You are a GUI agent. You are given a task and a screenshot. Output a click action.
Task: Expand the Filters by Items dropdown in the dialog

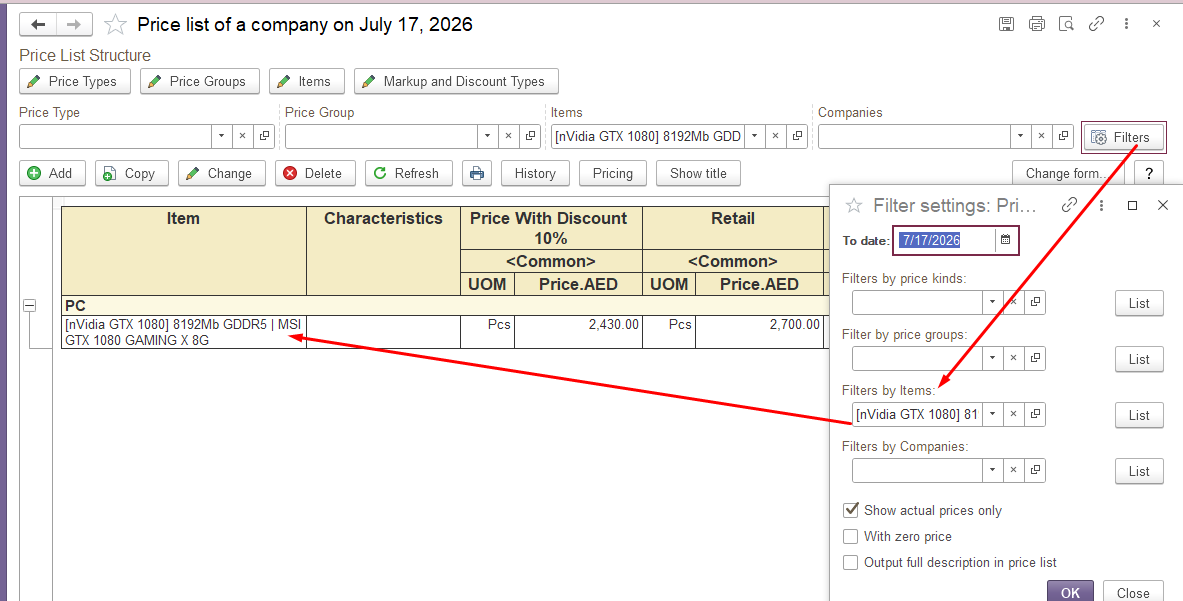992,414
